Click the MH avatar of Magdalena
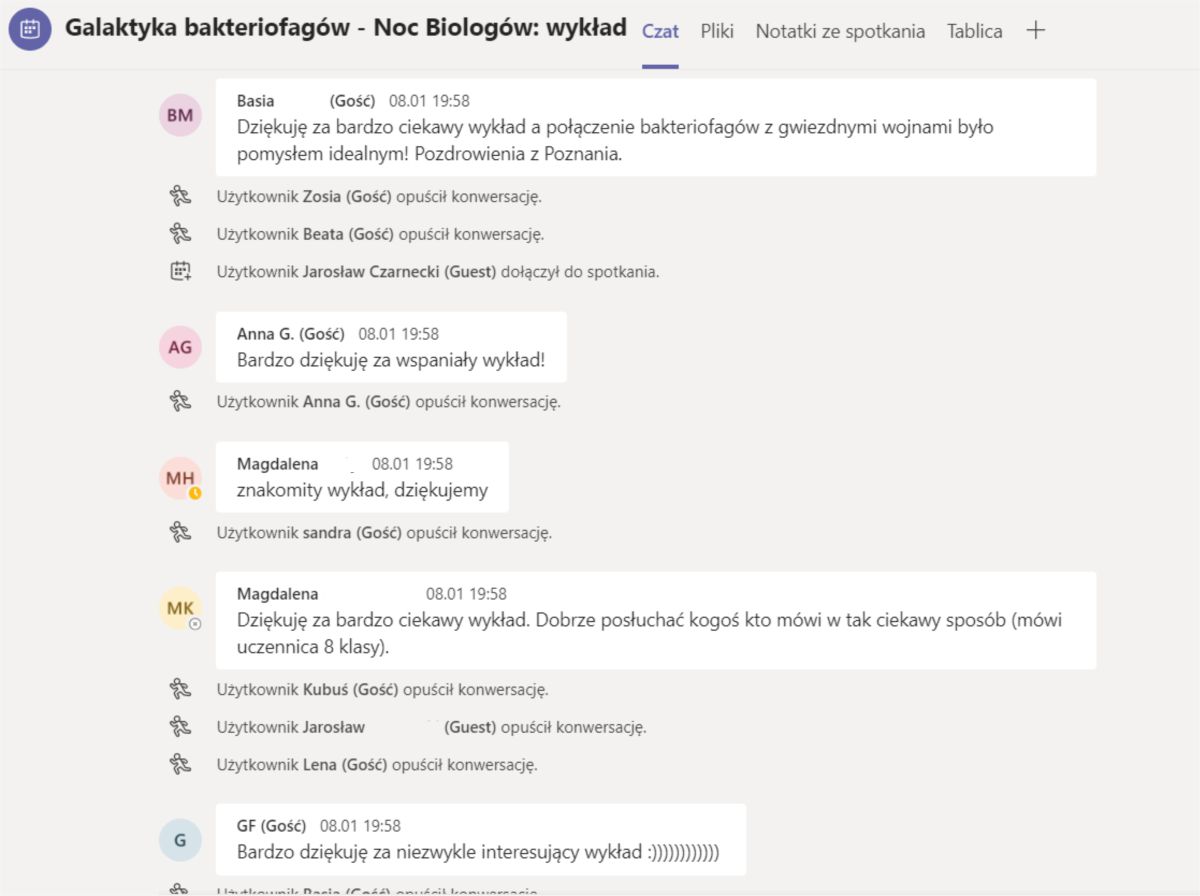Image resolution: width=1200 pixels, height=896 pixels. coord(180,478)
